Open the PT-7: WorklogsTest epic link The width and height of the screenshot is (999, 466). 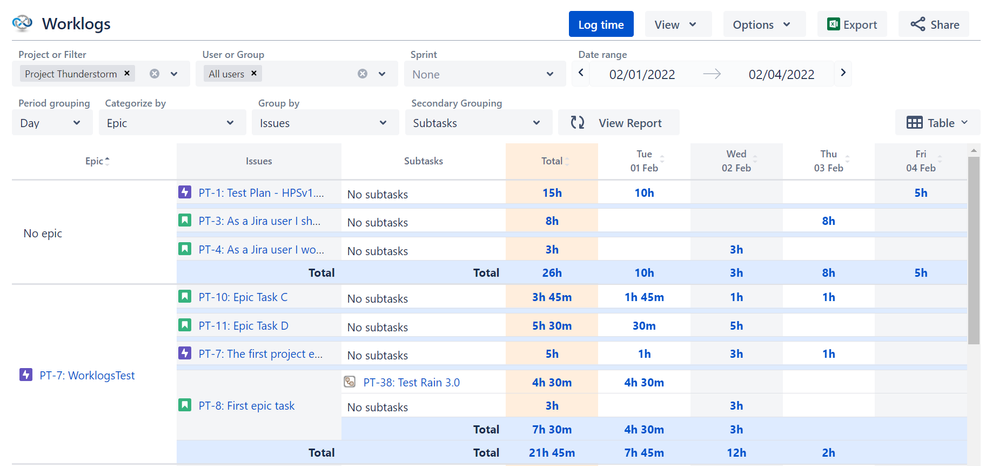[86, 376]
